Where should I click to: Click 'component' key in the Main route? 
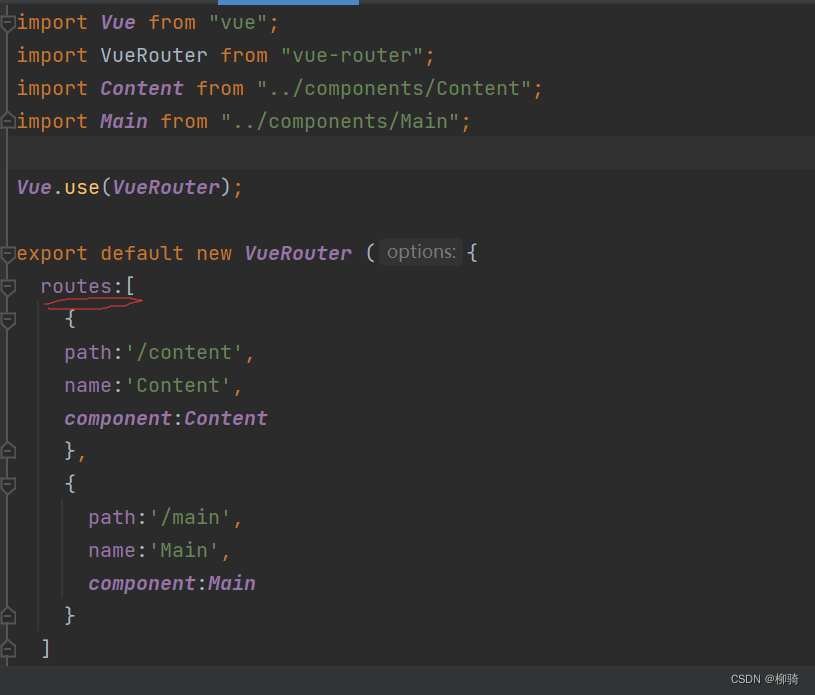tap(142, 583)
